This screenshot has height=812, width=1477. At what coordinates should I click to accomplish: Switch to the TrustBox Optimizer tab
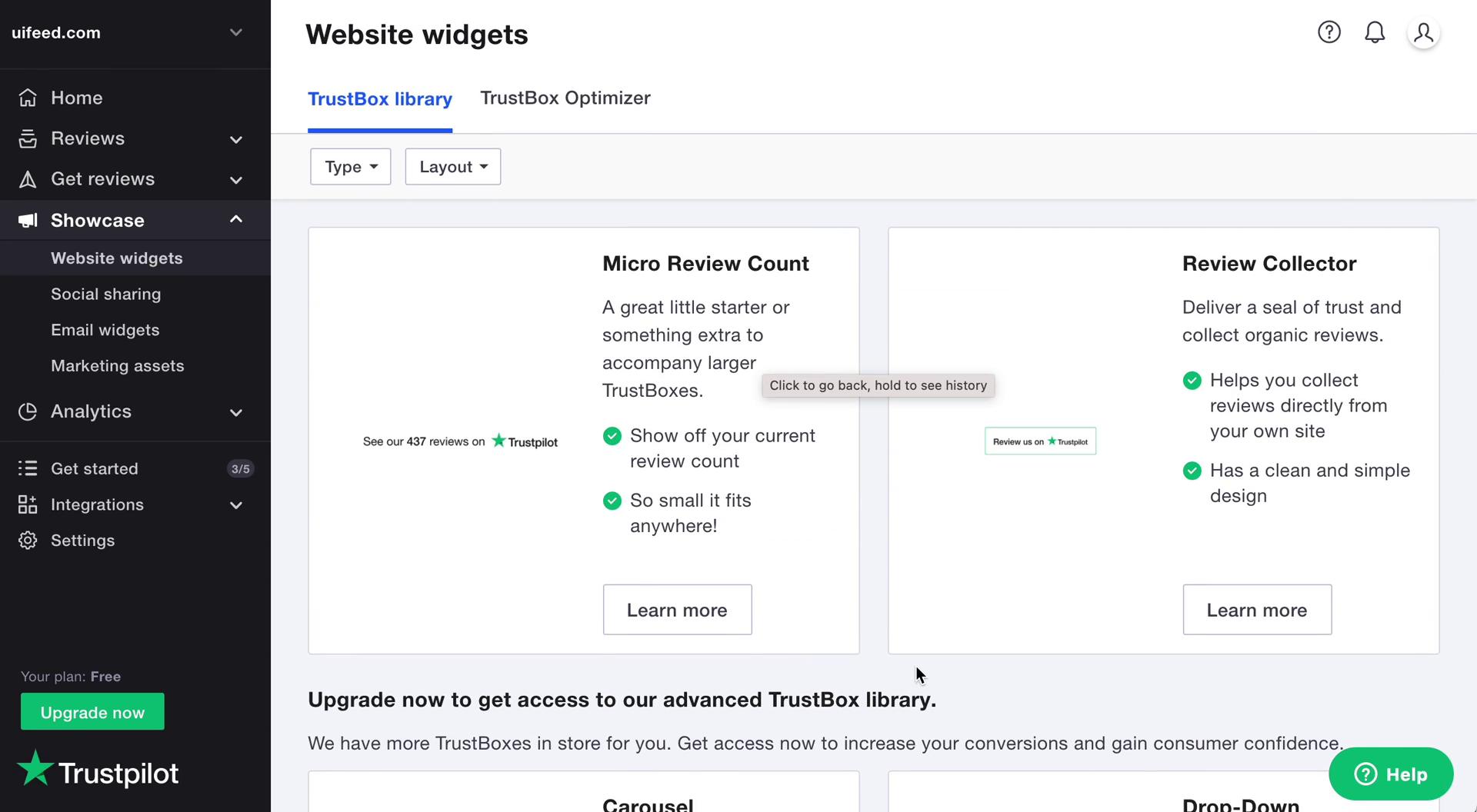[565, 98]
